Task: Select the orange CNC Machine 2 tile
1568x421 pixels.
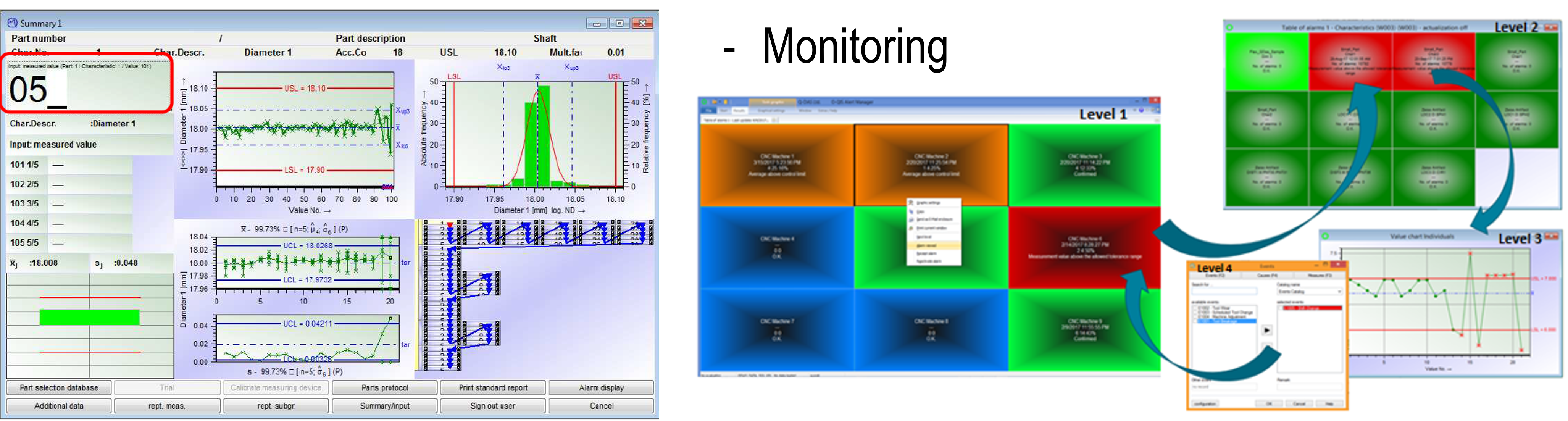Action: click(x=931, y=166)
